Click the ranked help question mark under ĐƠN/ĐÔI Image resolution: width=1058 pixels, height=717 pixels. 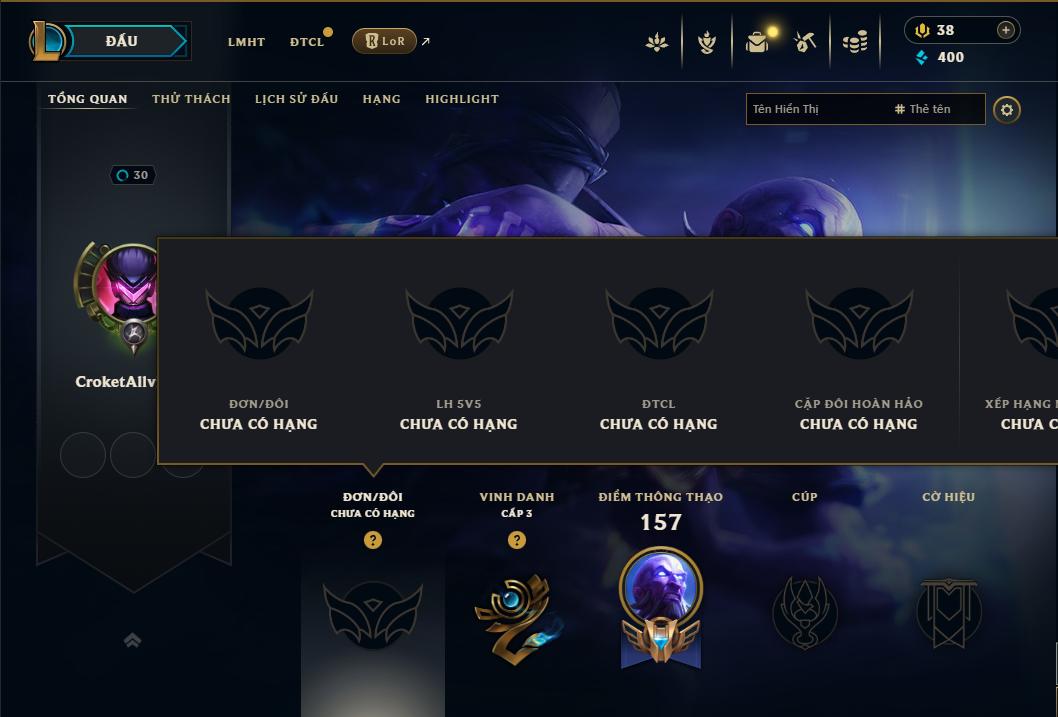[x=372, y=540]
